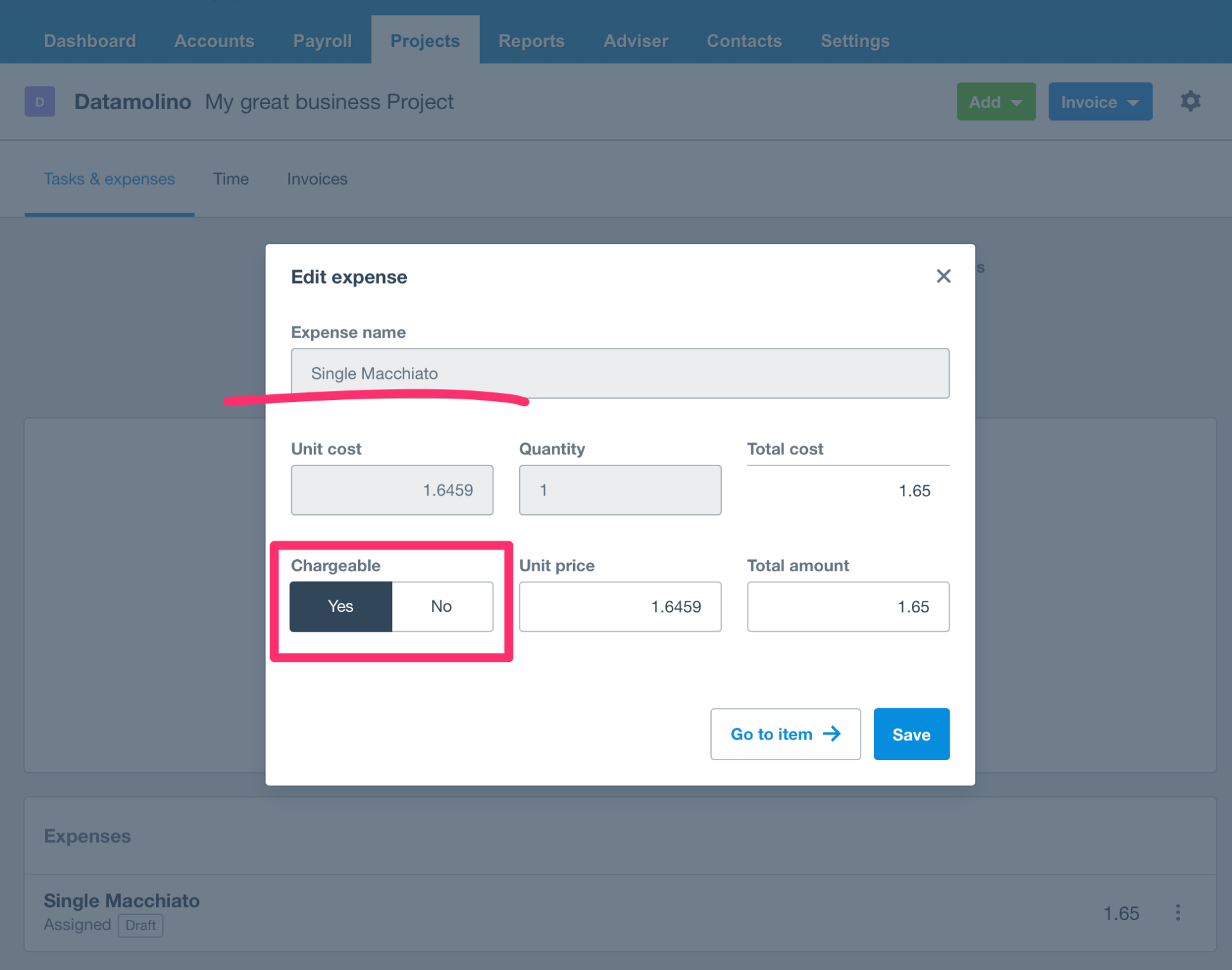Click the My great business Project title

point(329,101)
